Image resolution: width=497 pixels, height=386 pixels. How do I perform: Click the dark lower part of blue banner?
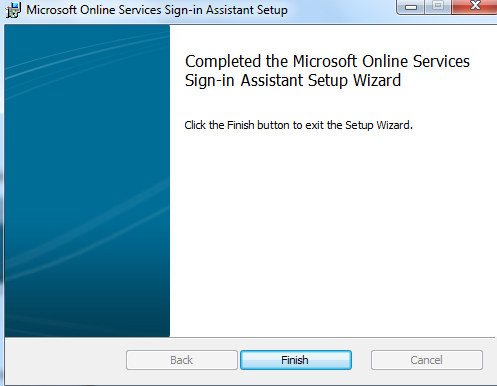pos(87,307)
